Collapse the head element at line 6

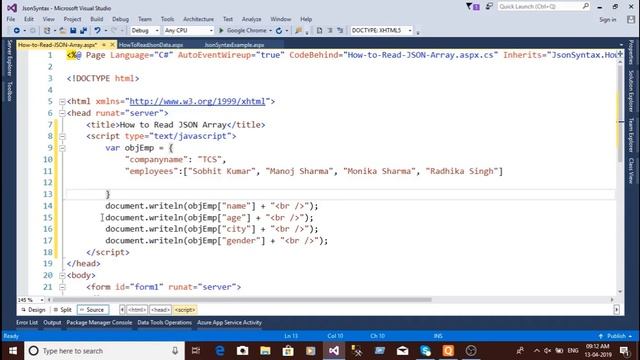coord(62,113)
